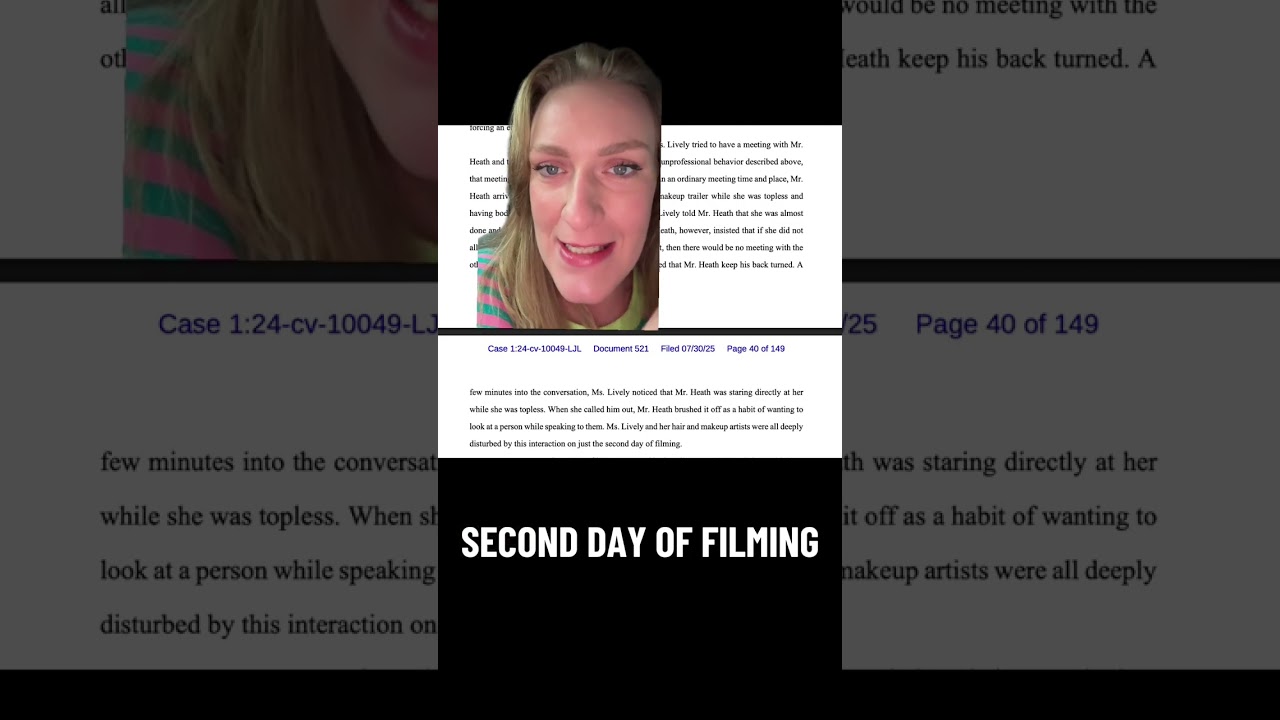The width and height of the screenshot is (1280, 720).
Task: Click 'Case 1:24-cv-10049-LJL' in the small document header
Action: point(534,349)
